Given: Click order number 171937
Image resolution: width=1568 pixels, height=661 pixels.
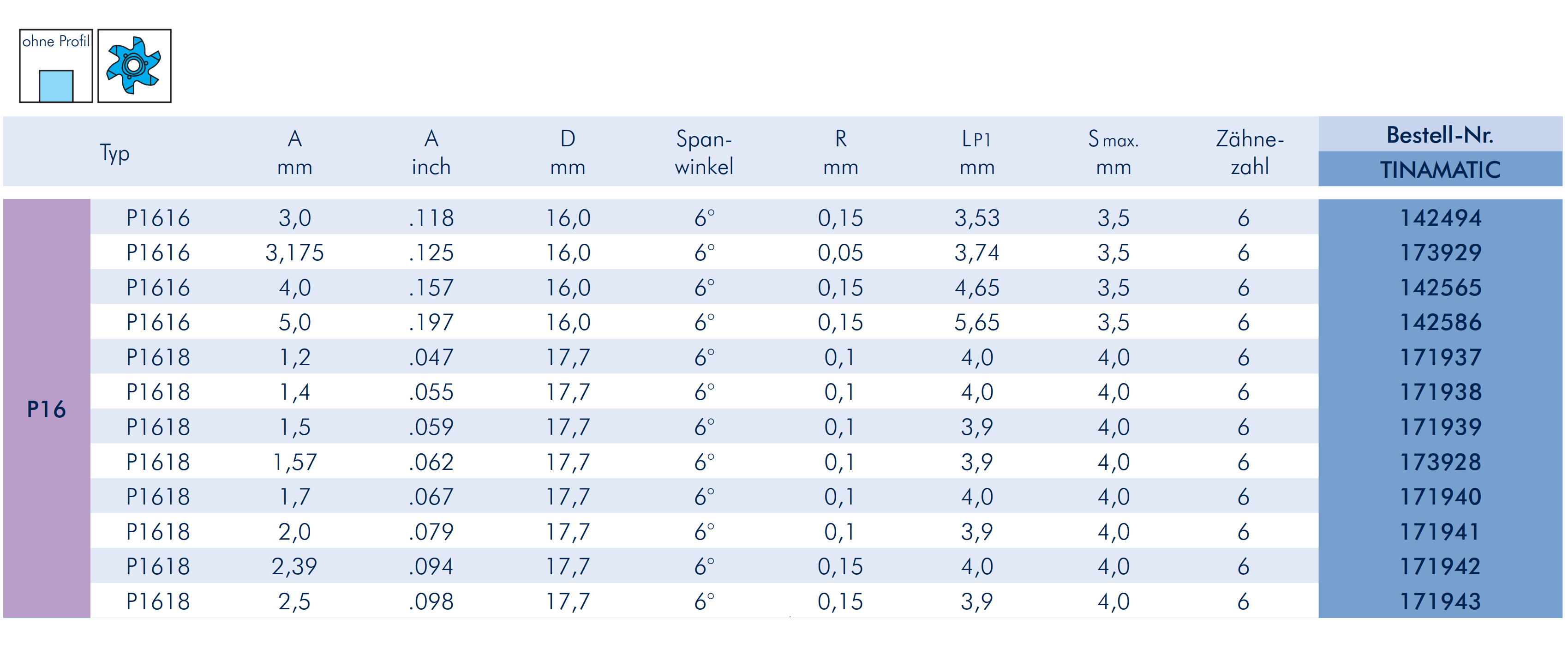Looking at the screenshot, I should (1440, 357).
